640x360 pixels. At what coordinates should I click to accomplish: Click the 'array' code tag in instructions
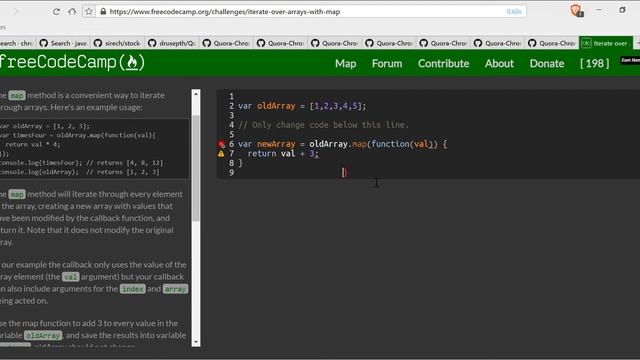[176, 289]
